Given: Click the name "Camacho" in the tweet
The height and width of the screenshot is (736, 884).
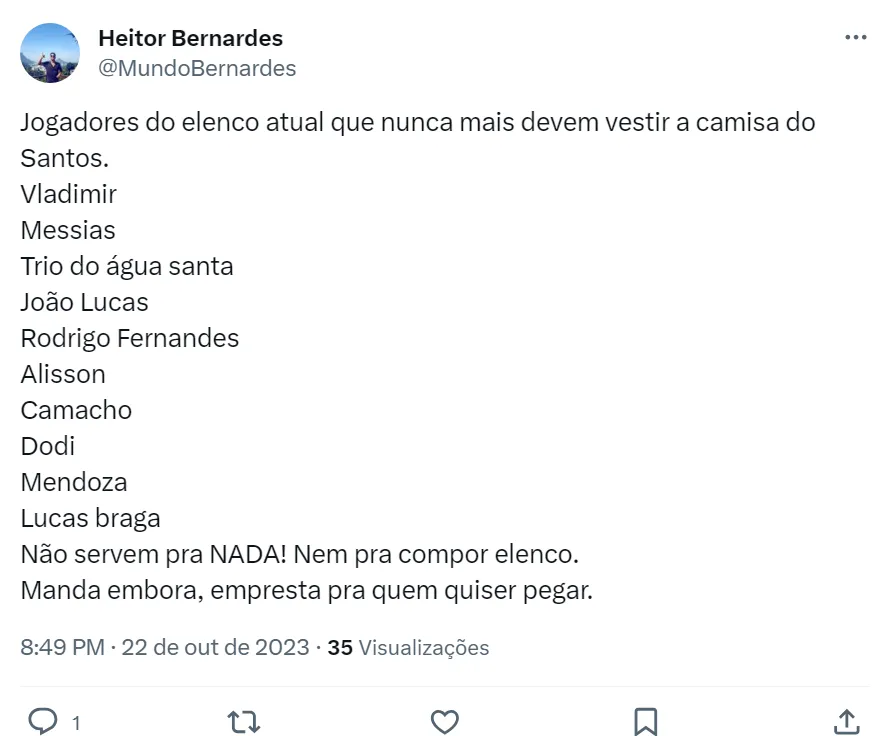Looking at the screenshot, I should click(x=76, y=410).
